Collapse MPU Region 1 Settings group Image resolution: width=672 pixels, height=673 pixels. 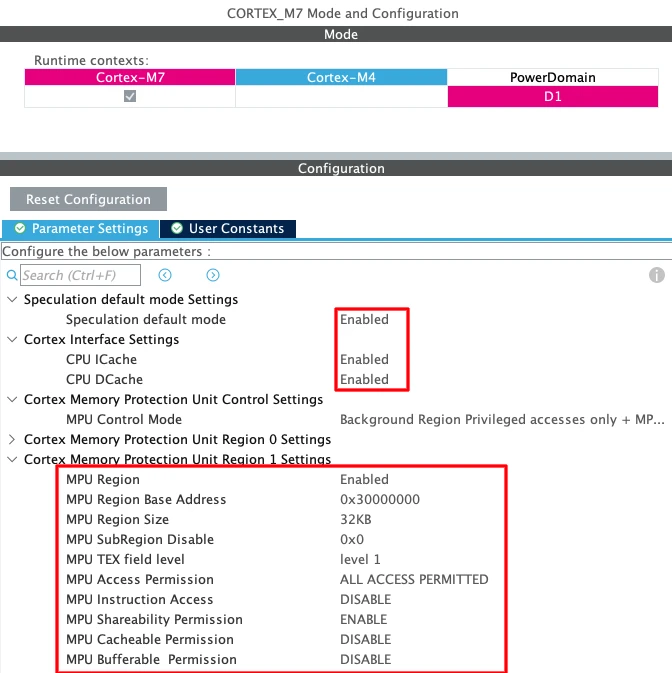coord(12,459)
